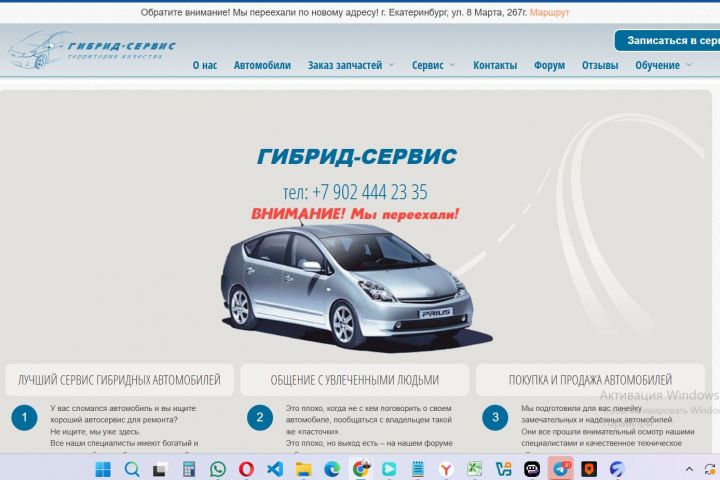720x480 pixels.
Task: Click the numbered circle 1 icon
Action: [24, 418]
